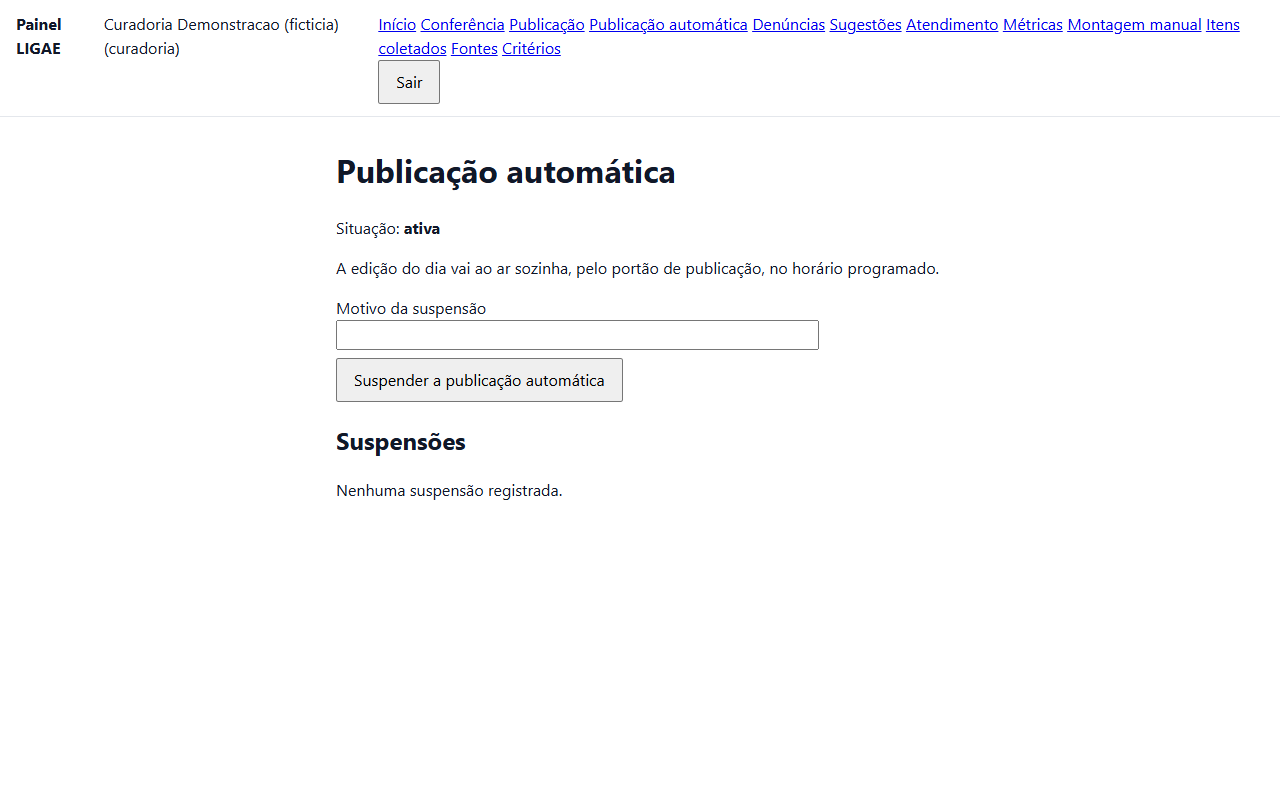Click Suspender a publicação automática button

479,380
